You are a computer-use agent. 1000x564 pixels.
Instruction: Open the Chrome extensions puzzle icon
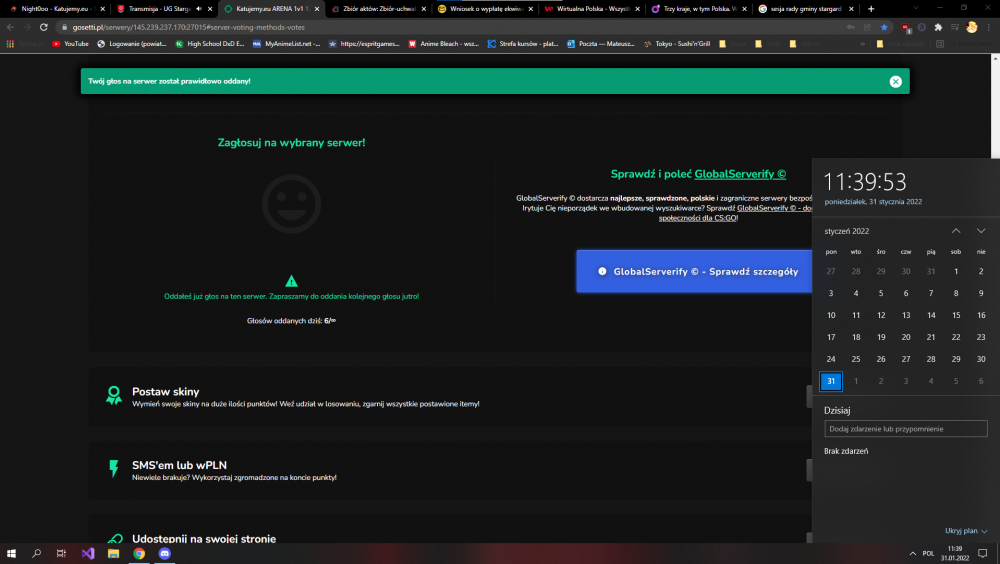938,27
